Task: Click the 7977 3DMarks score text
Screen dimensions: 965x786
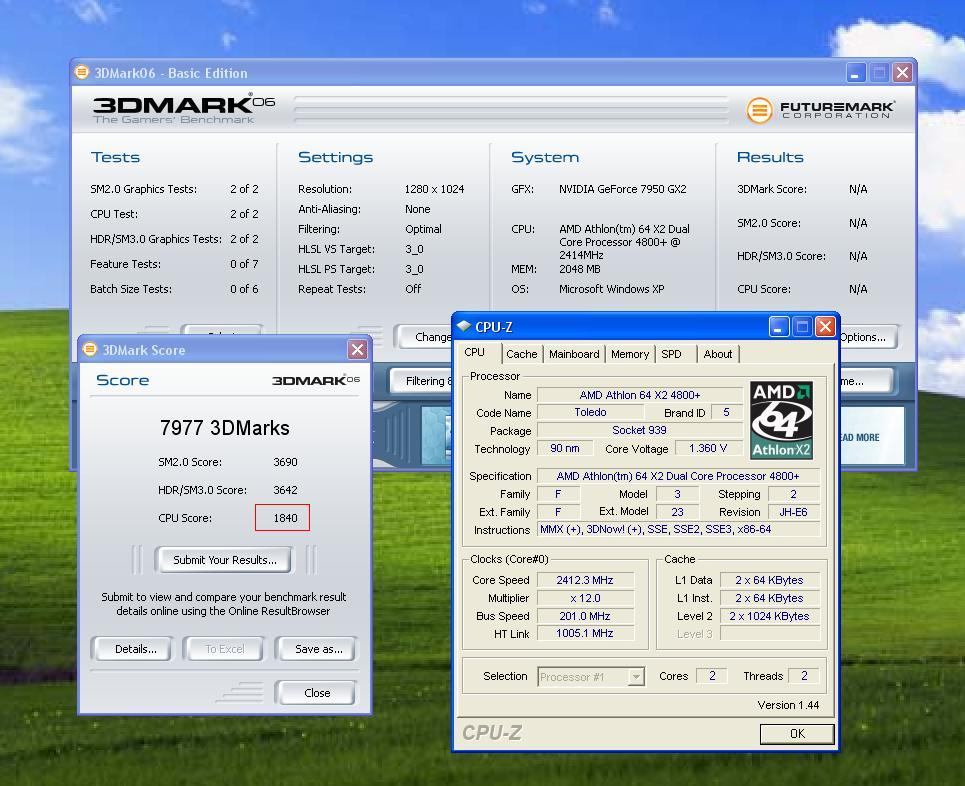Action: 225,428
